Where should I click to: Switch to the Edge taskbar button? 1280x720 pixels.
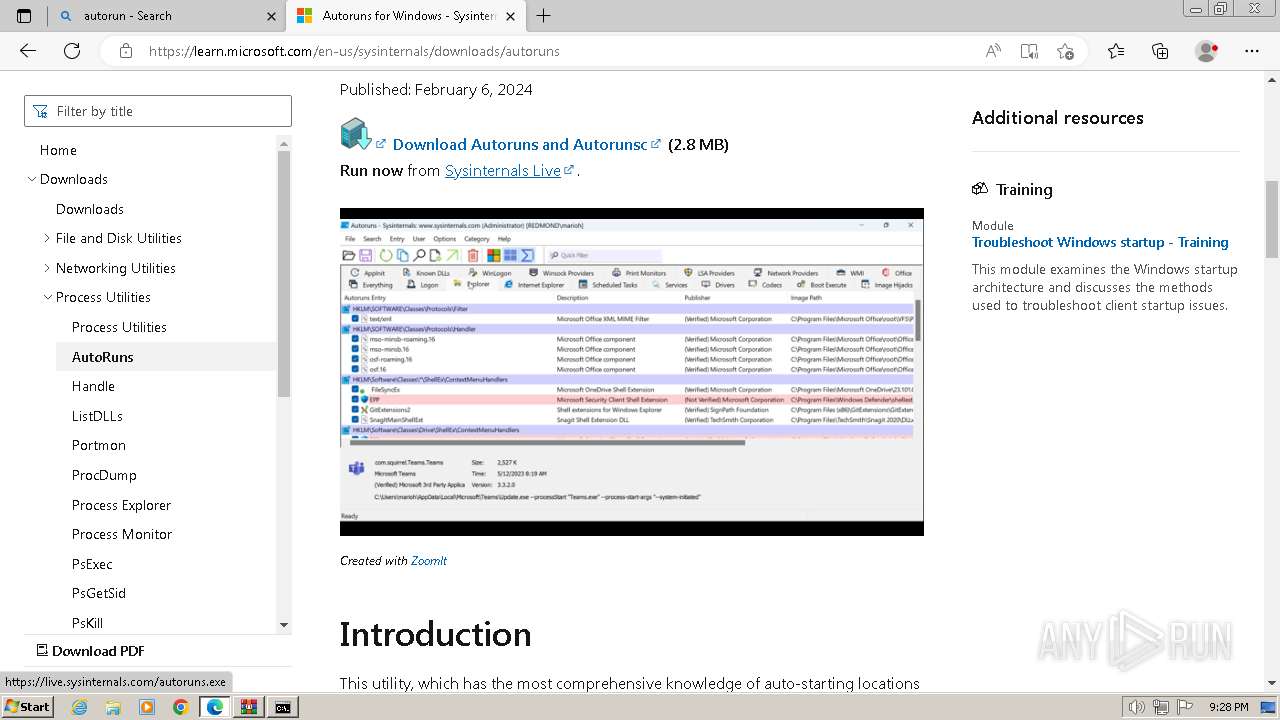coord(214,707)
